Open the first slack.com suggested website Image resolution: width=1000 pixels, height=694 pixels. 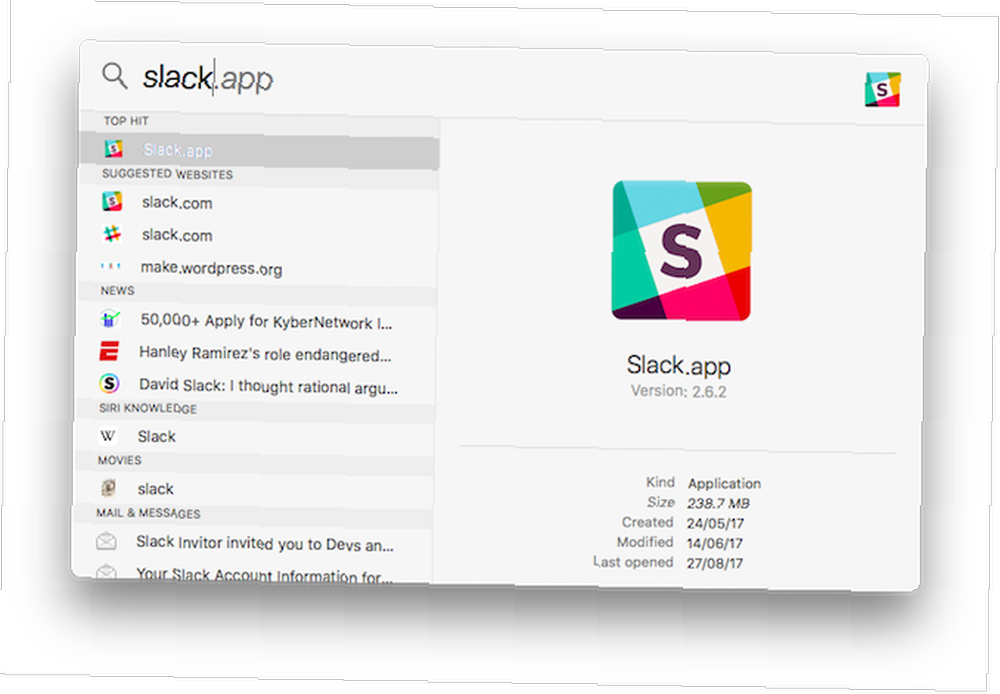coord(258,203)
